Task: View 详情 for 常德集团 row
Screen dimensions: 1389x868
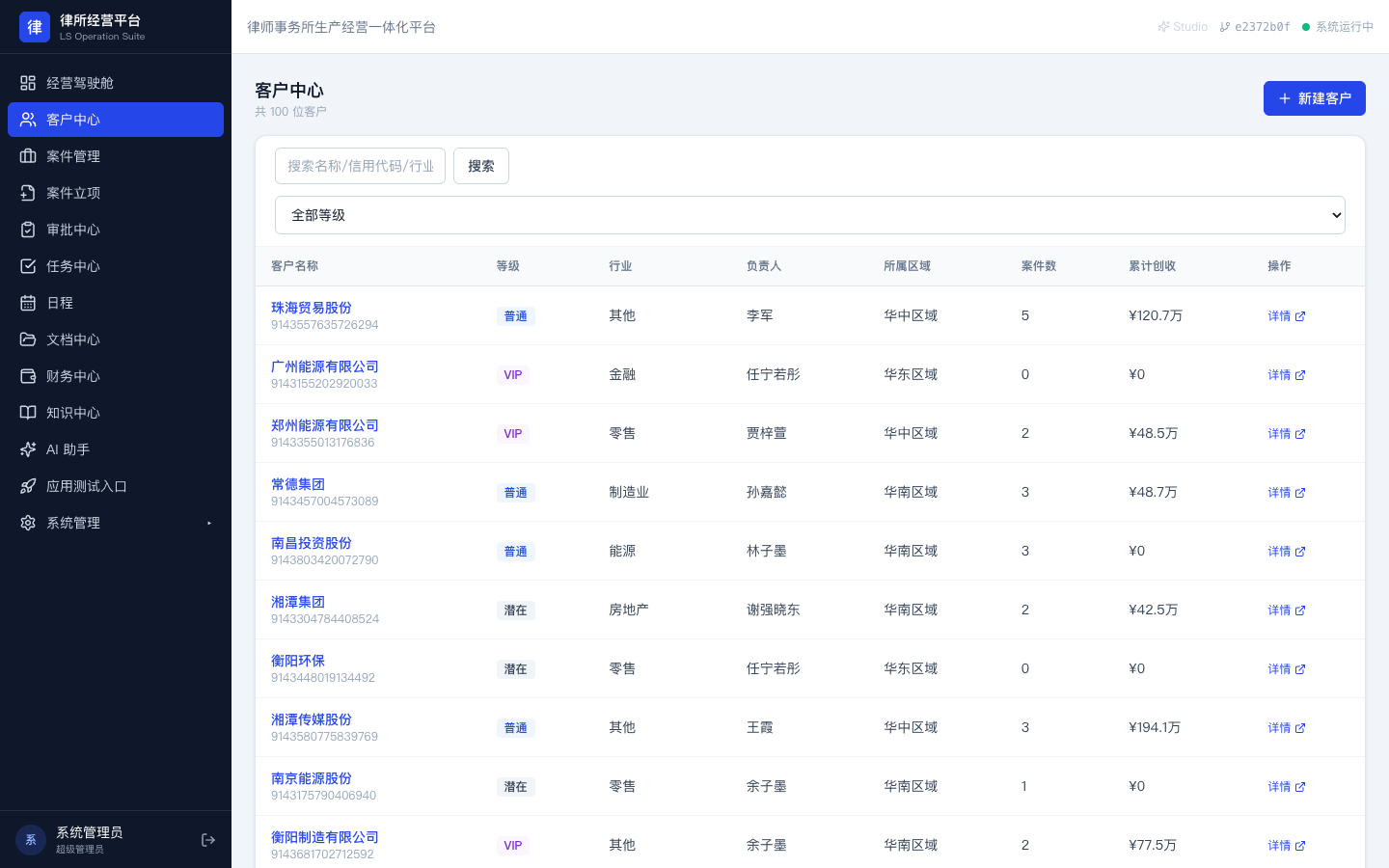Action: pos(1286,493)
